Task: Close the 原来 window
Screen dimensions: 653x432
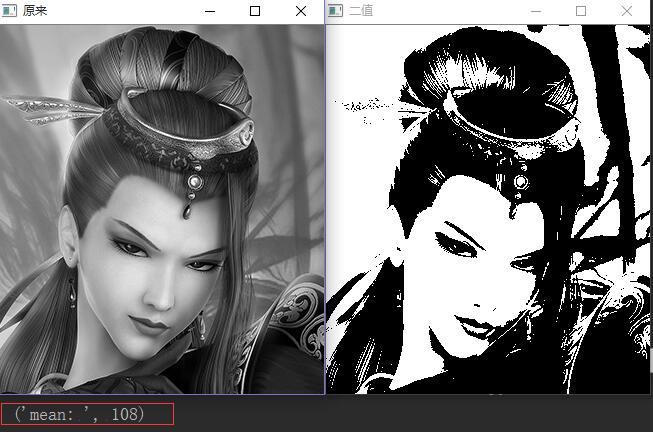Action: coord(301,11)
